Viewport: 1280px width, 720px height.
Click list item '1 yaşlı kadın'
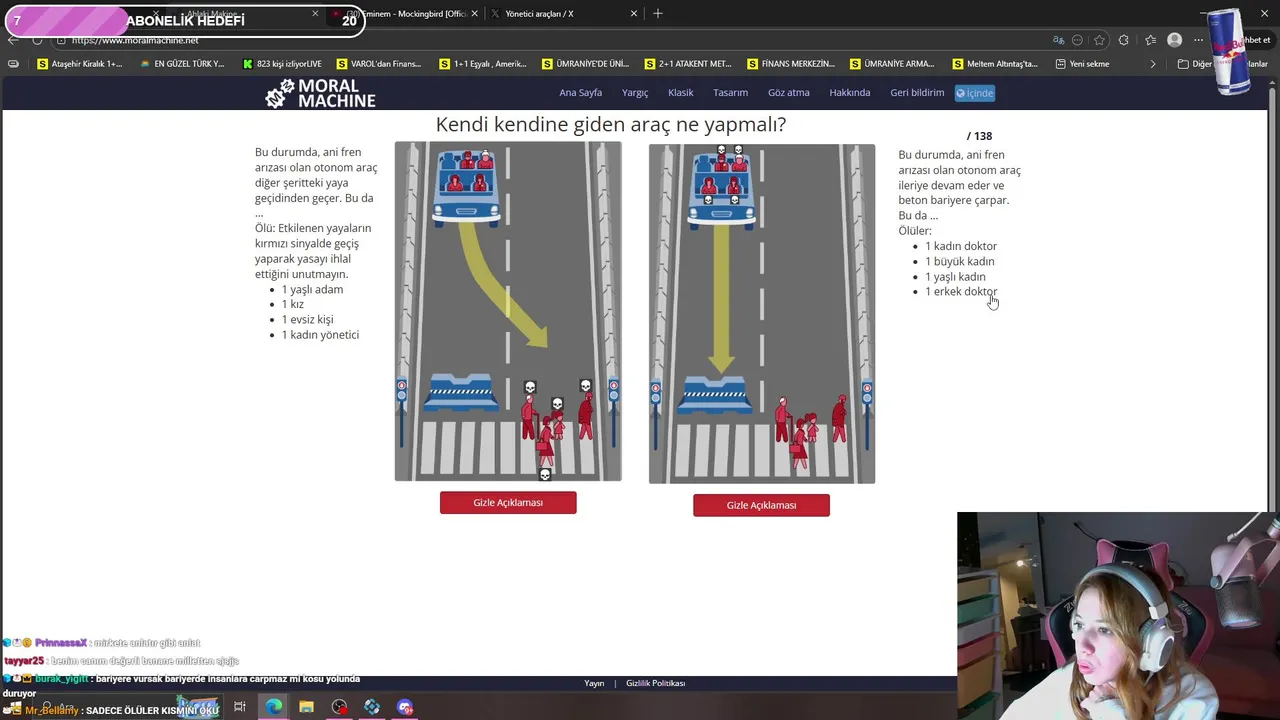[x=955, y=277]
